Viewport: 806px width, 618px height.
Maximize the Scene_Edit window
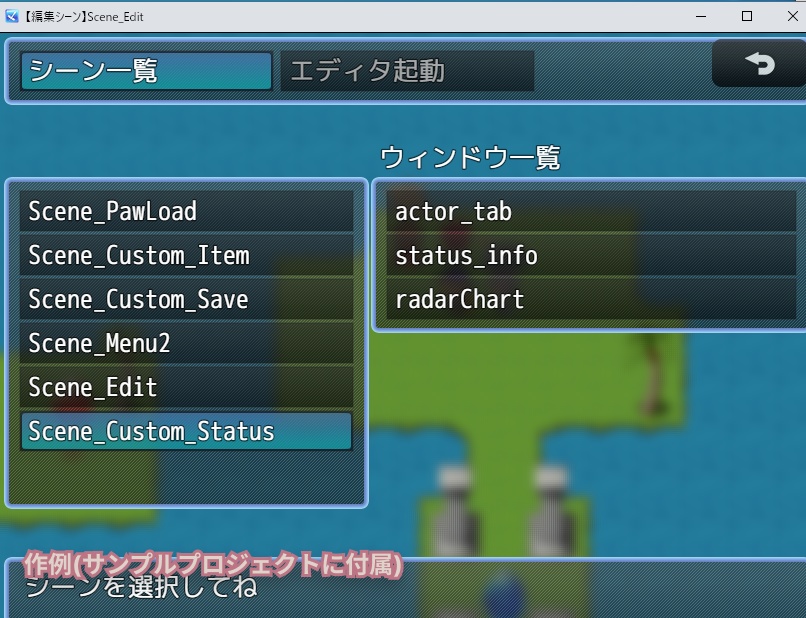coord(745,16)
